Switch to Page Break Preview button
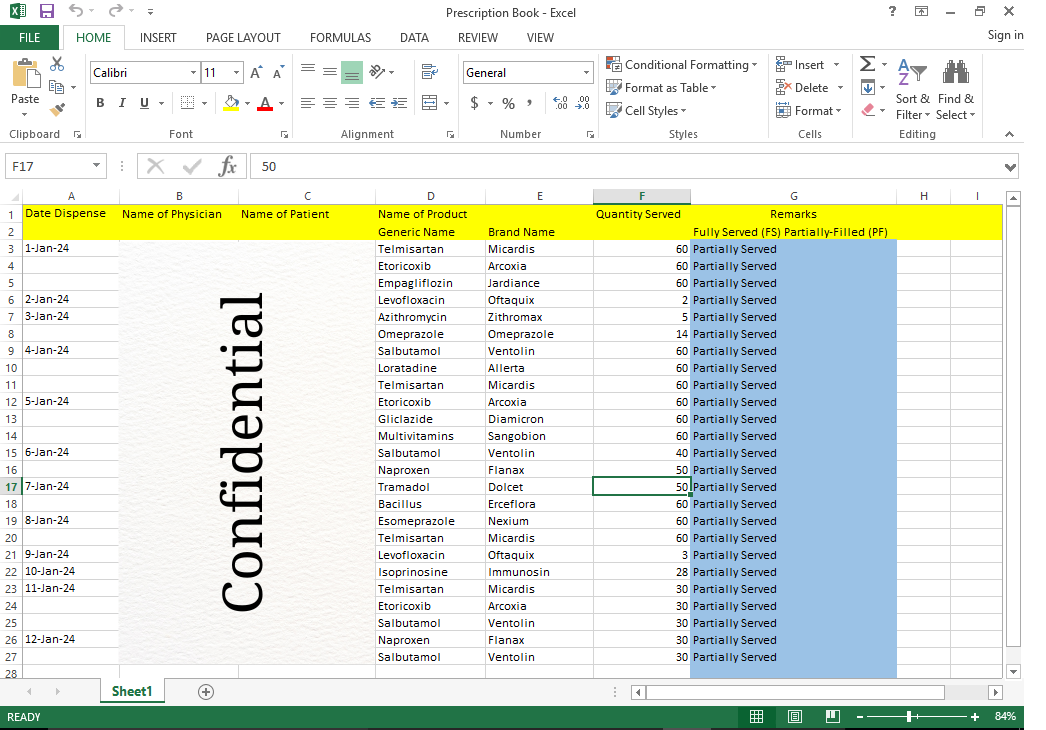Screen dimensions: 1046x730 point(833,717)
